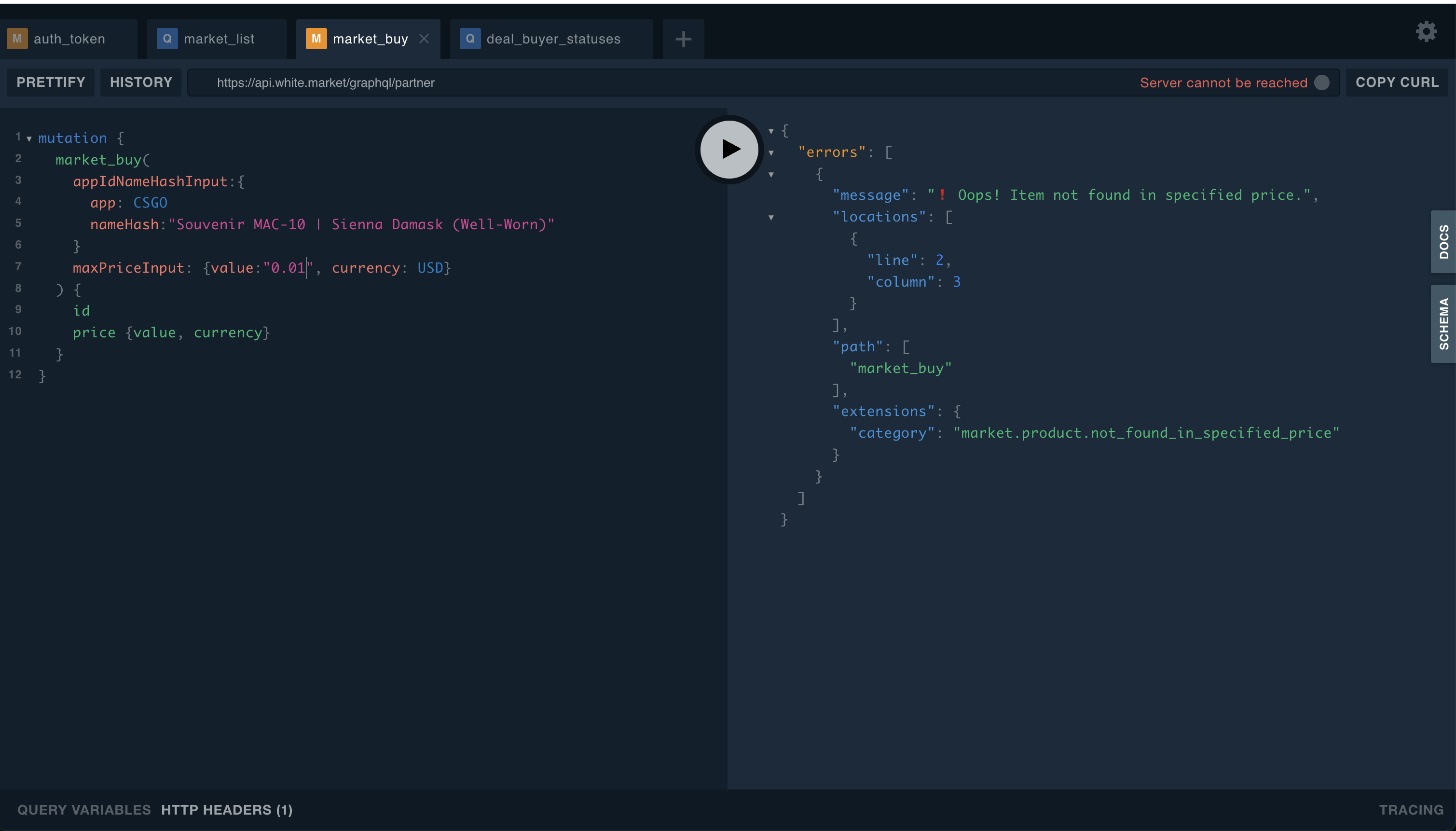Click market_buy( on line 2
1456x831 pixels.
[103, 160]
